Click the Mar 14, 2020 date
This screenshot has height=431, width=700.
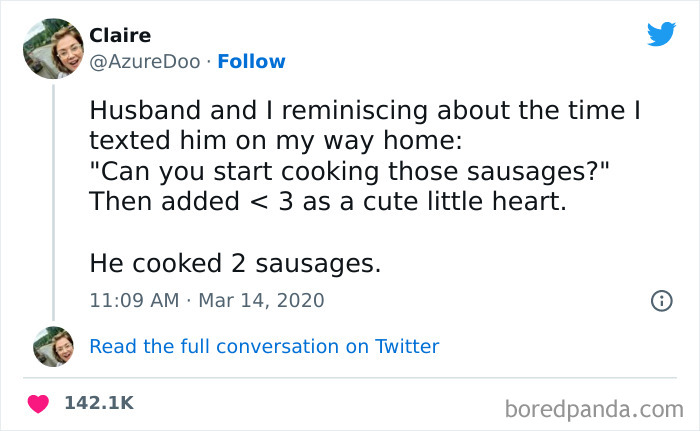(x=262, y=300)
